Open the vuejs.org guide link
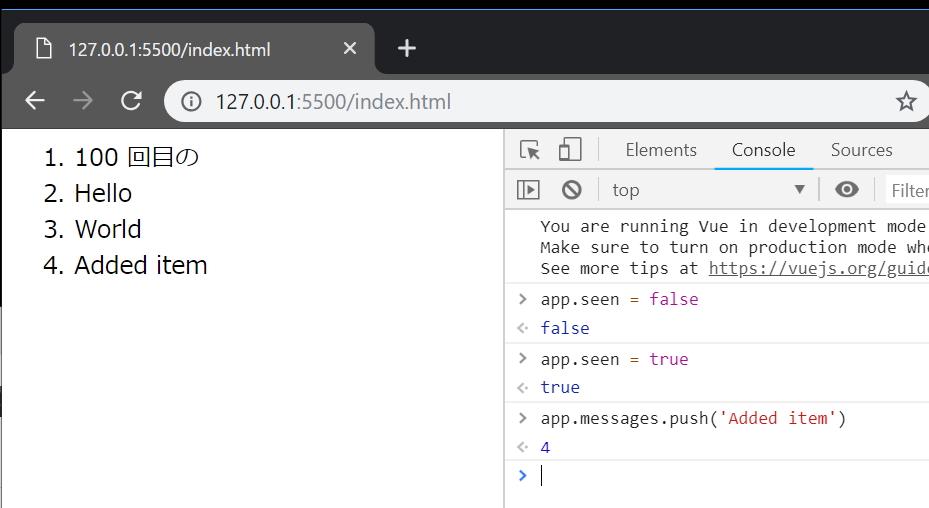This screenshot has height=508, width=929. tap(819, 269)
